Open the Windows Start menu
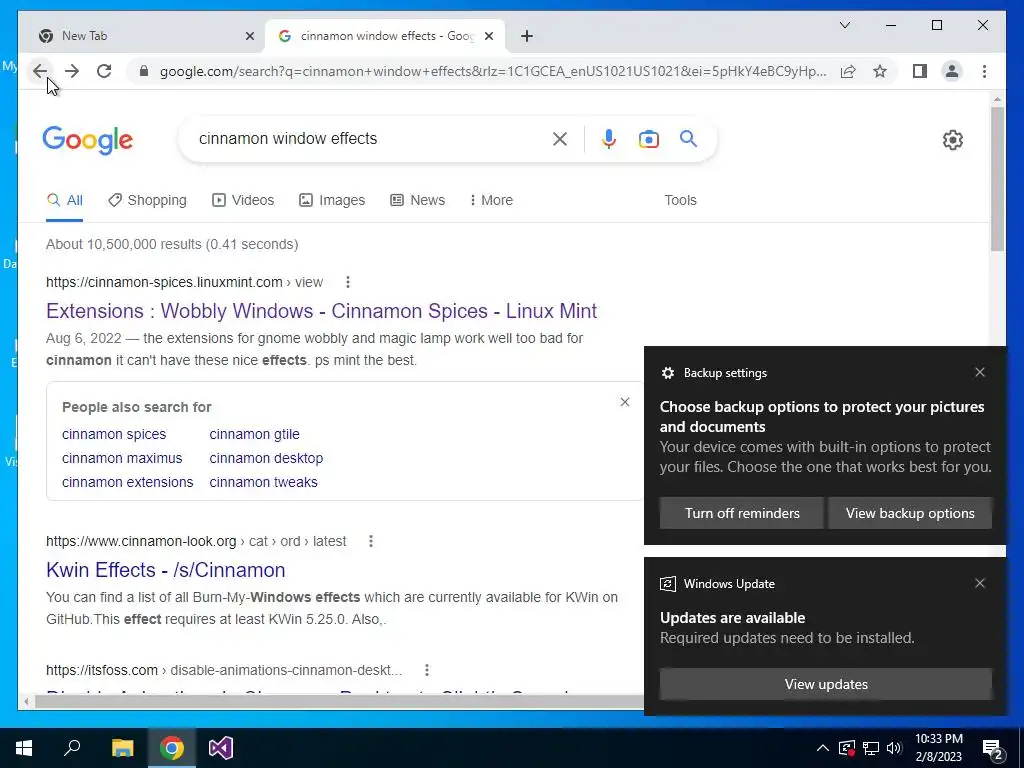The height and width of the screenshot is (768, 1024). click(24, 748)
